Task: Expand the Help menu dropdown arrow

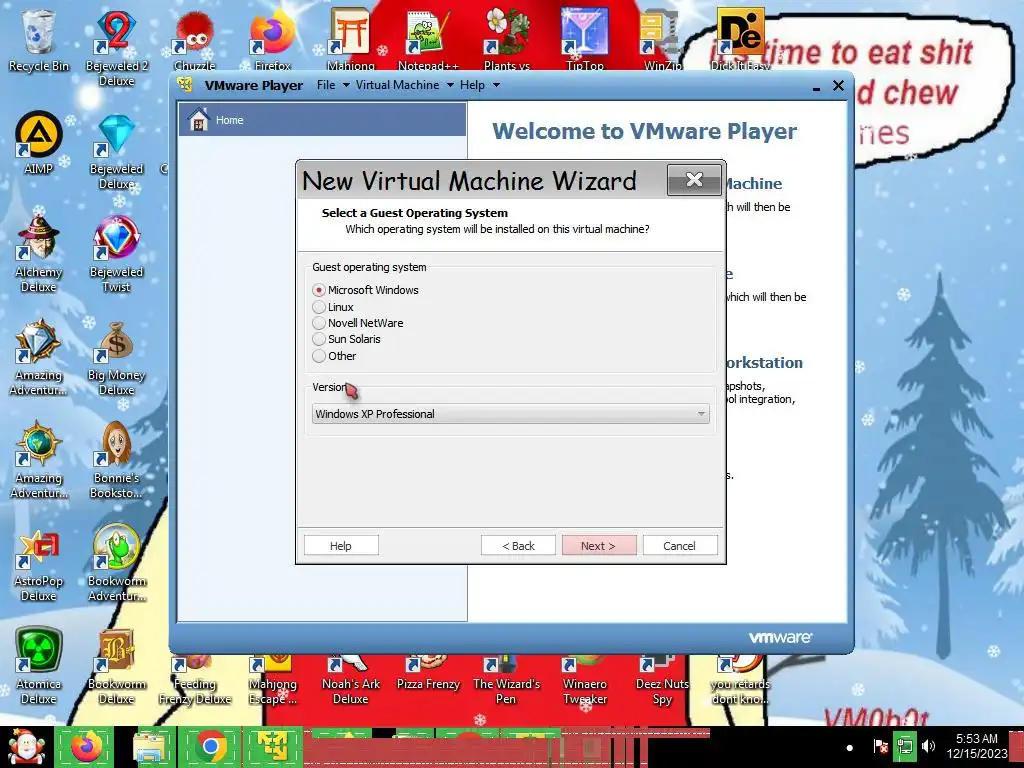Action: (x=496, y=85)
